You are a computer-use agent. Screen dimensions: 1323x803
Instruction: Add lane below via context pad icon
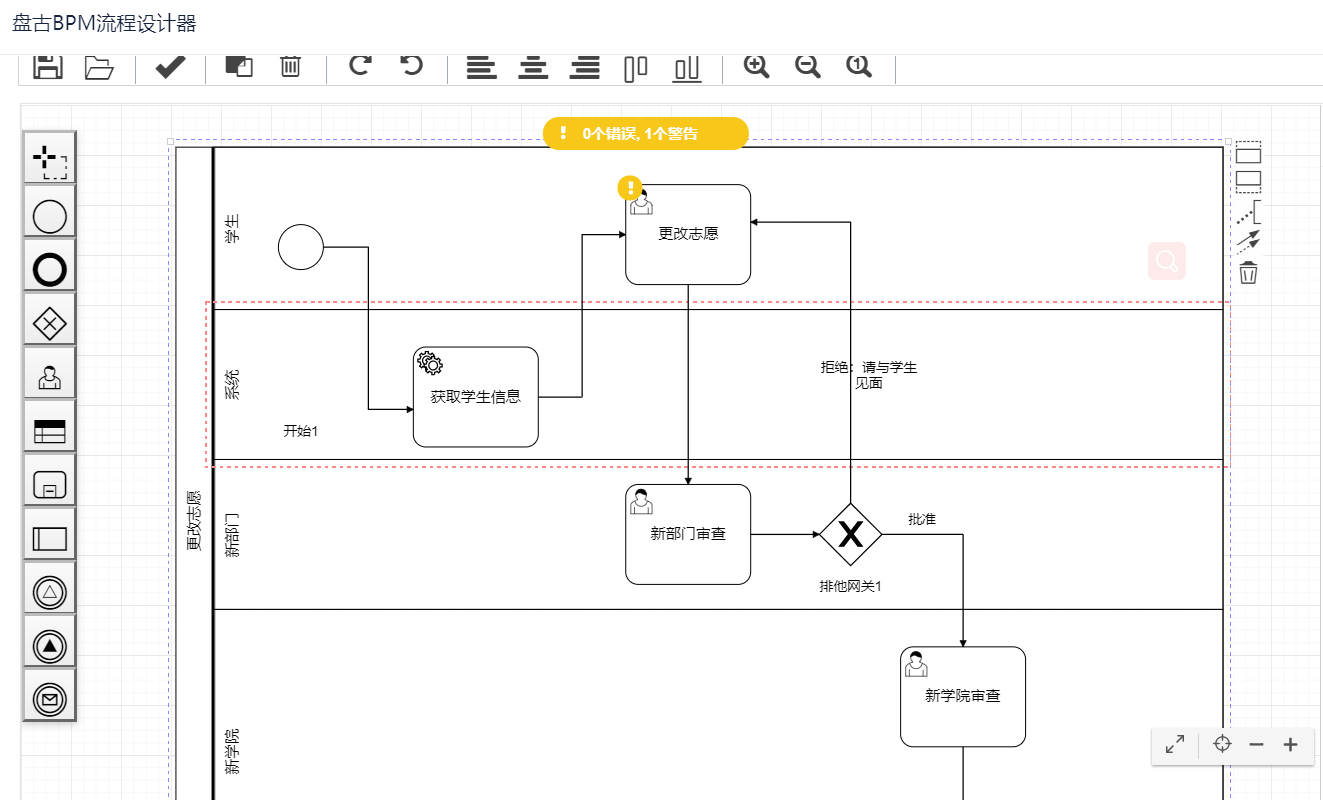click(x=1248, y=181)
